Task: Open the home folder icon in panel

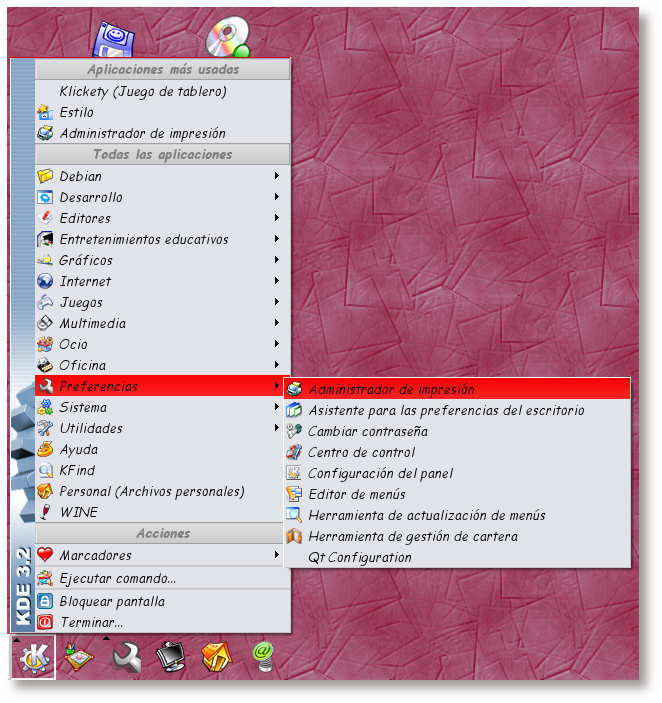Action: (217, 658)
